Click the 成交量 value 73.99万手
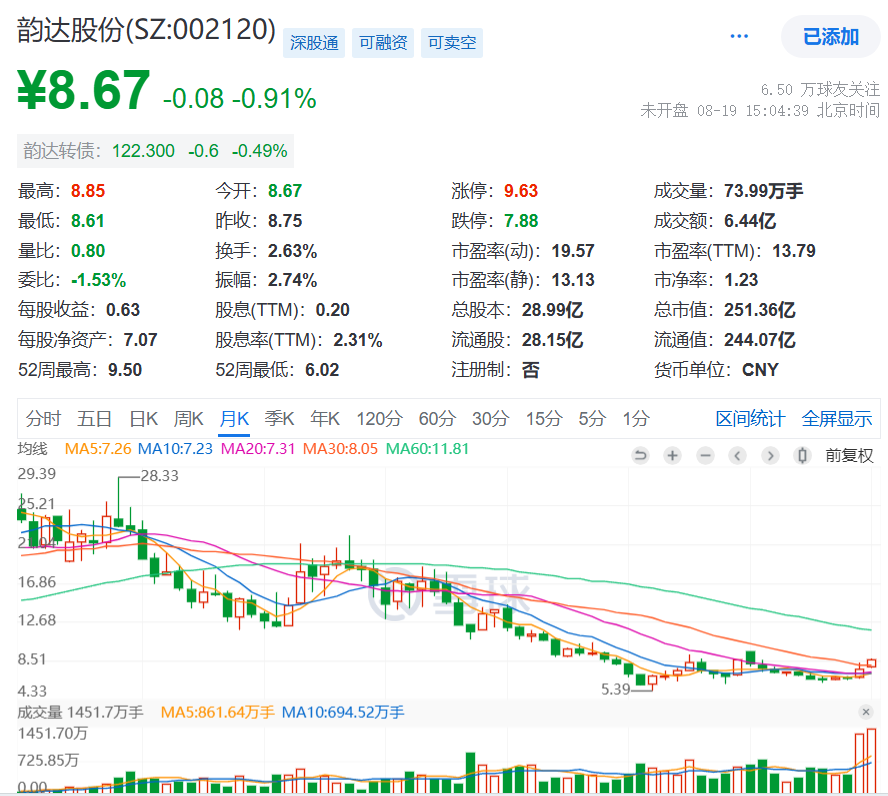888x796 pixels. tap(763, 191)
